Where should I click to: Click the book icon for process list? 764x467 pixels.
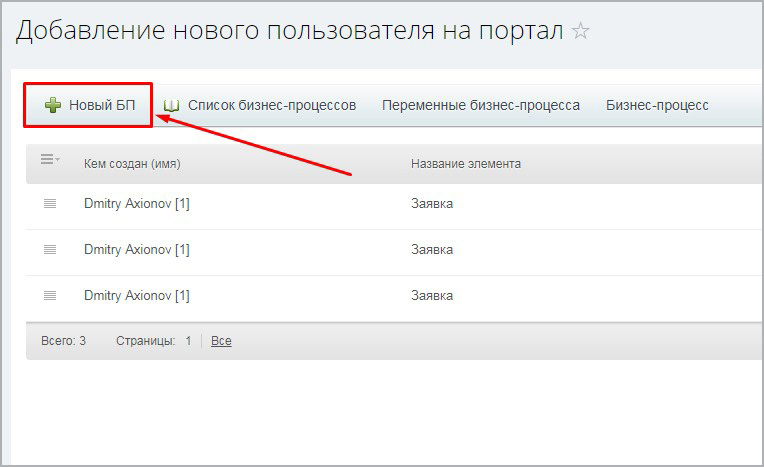[171, 105]
